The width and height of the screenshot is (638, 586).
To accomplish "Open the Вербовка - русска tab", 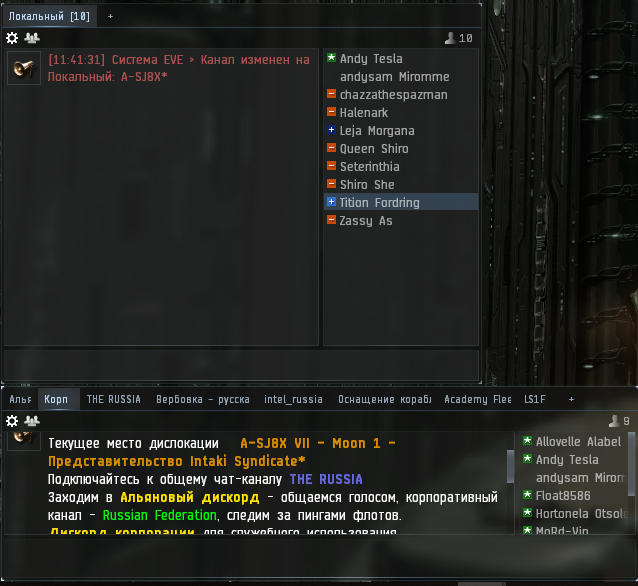I will click(x=203, y=399).
